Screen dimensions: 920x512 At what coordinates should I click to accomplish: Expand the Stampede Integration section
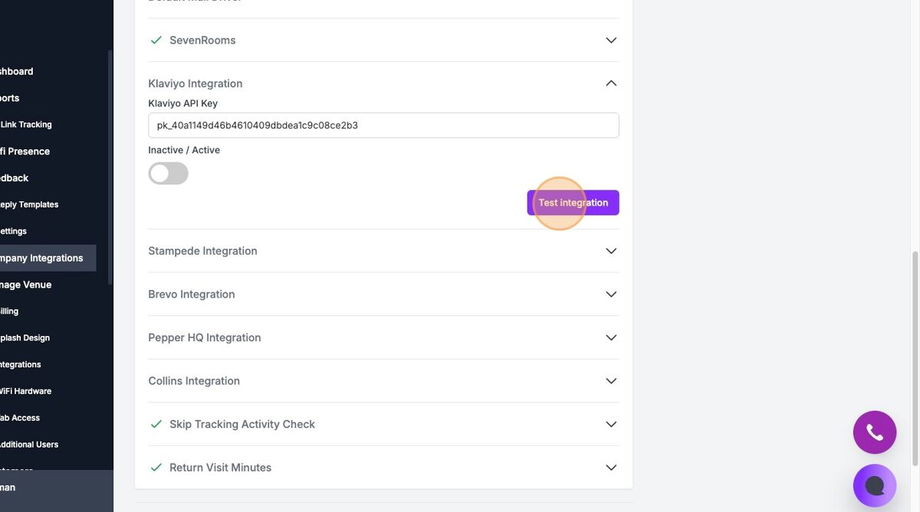tap(611, 251)
